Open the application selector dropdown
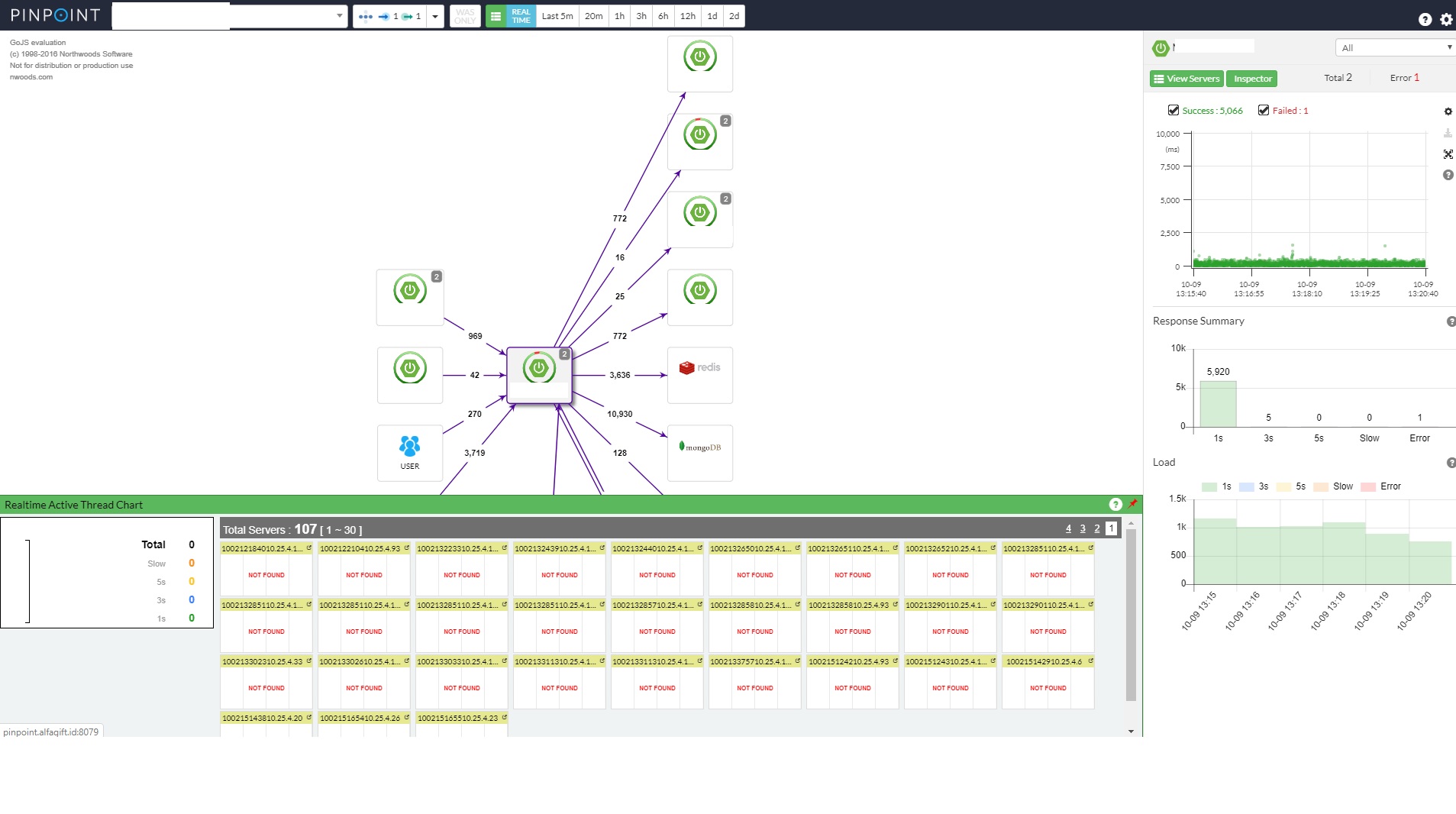Screen dimensions: 1456x814 coord(230,16)
